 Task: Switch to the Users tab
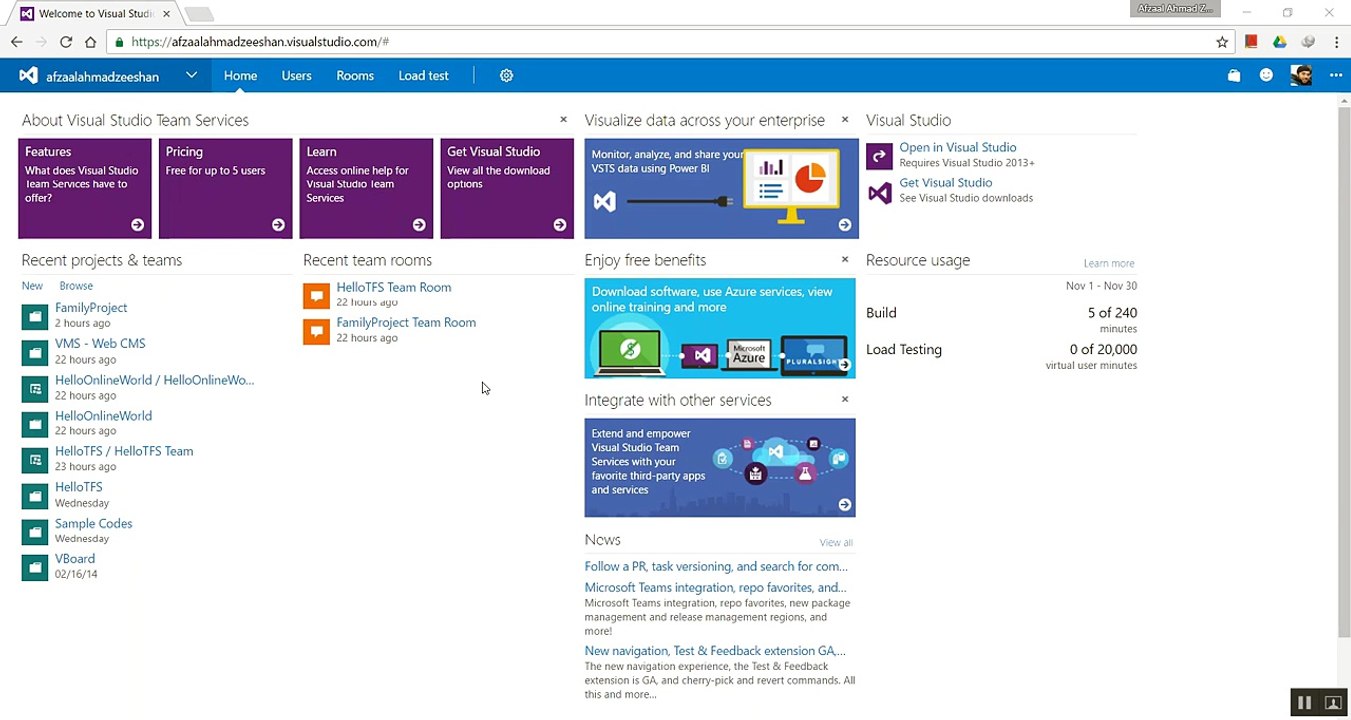click(296, 76)
